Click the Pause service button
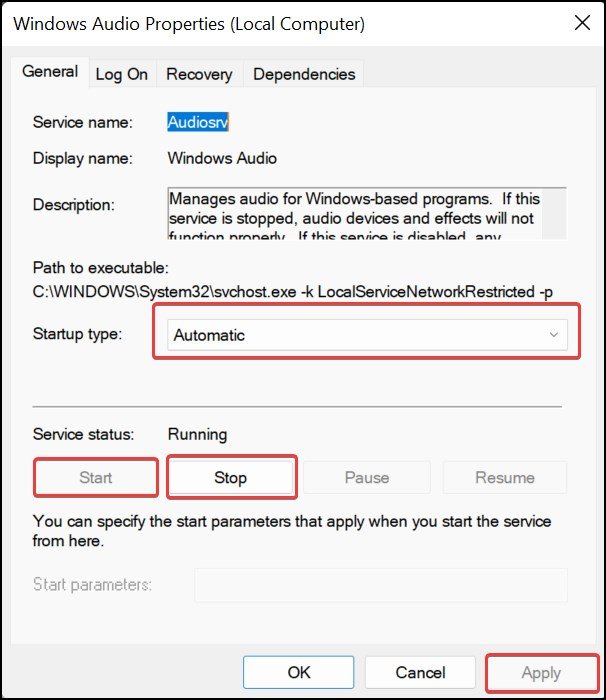The height and width of the screenshot is (700, 606). pos(367,478)
